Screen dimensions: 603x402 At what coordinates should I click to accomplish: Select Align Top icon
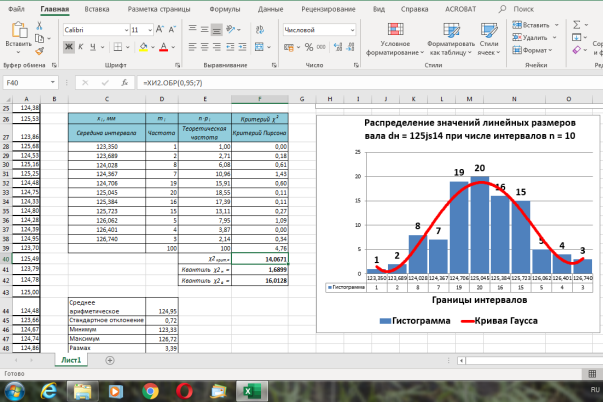click(x=192, y=29)
